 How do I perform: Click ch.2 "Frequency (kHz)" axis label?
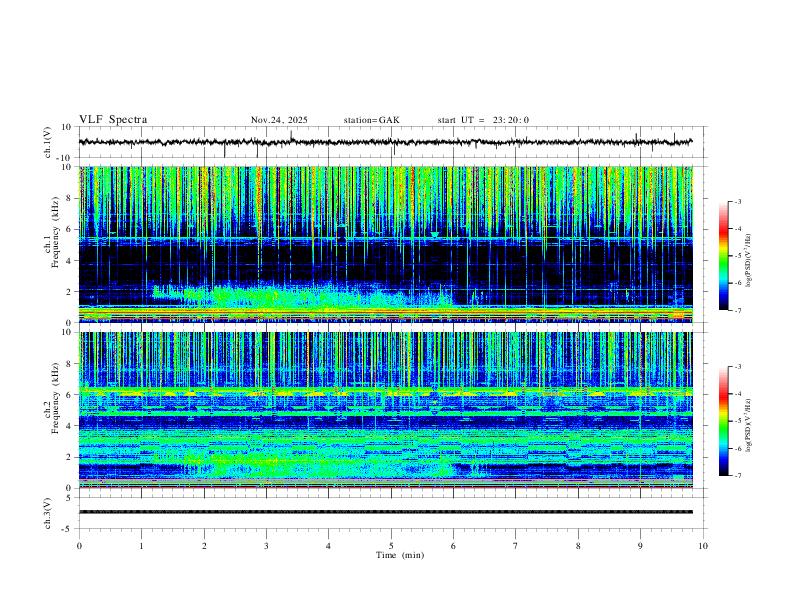tap(55, 398)
